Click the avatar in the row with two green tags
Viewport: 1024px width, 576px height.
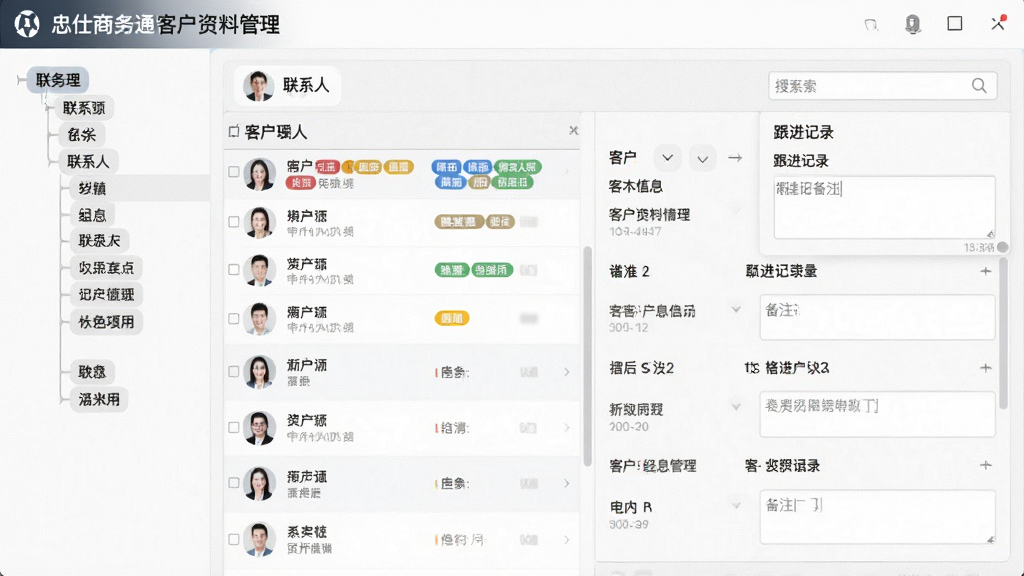[259, 270]
